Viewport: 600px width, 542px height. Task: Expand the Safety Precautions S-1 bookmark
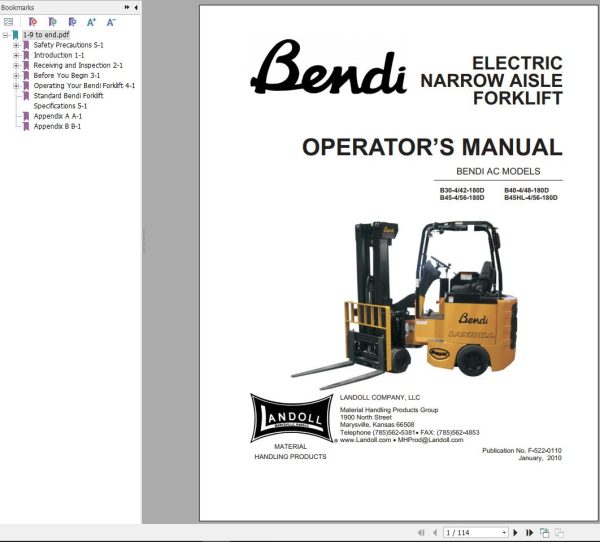(16, 45)
